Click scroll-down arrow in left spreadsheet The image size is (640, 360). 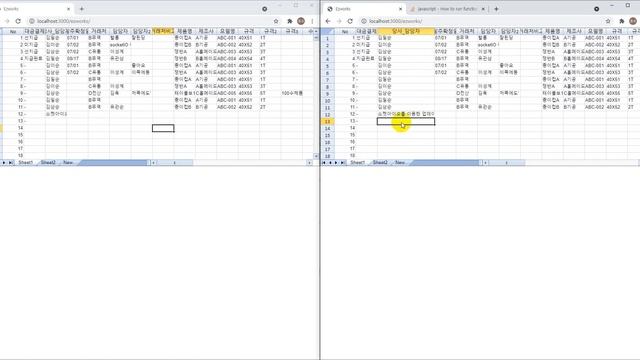coord(316,156)
